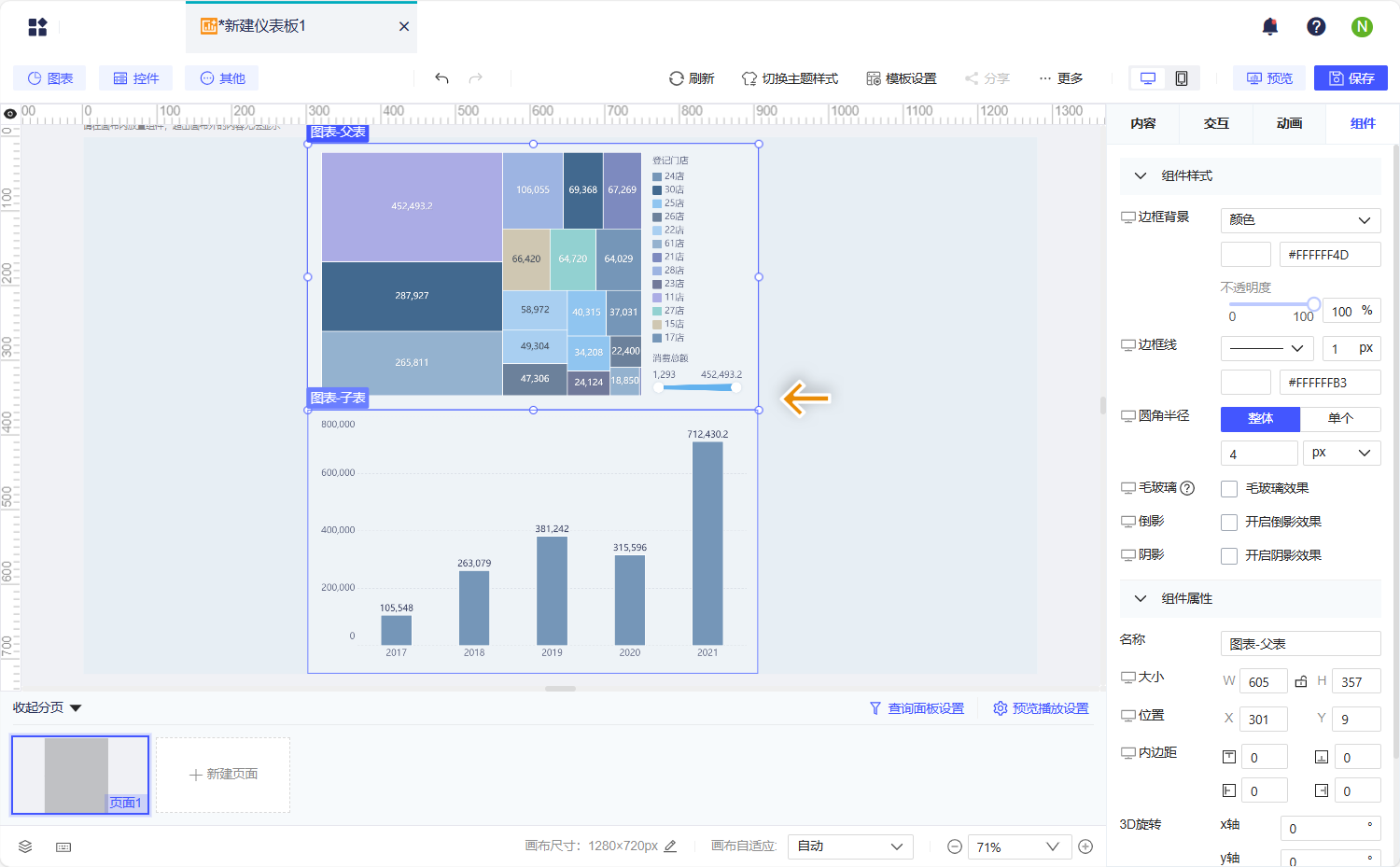
Task: Switch to the 组件 tab
Action: click(1363, 123)
